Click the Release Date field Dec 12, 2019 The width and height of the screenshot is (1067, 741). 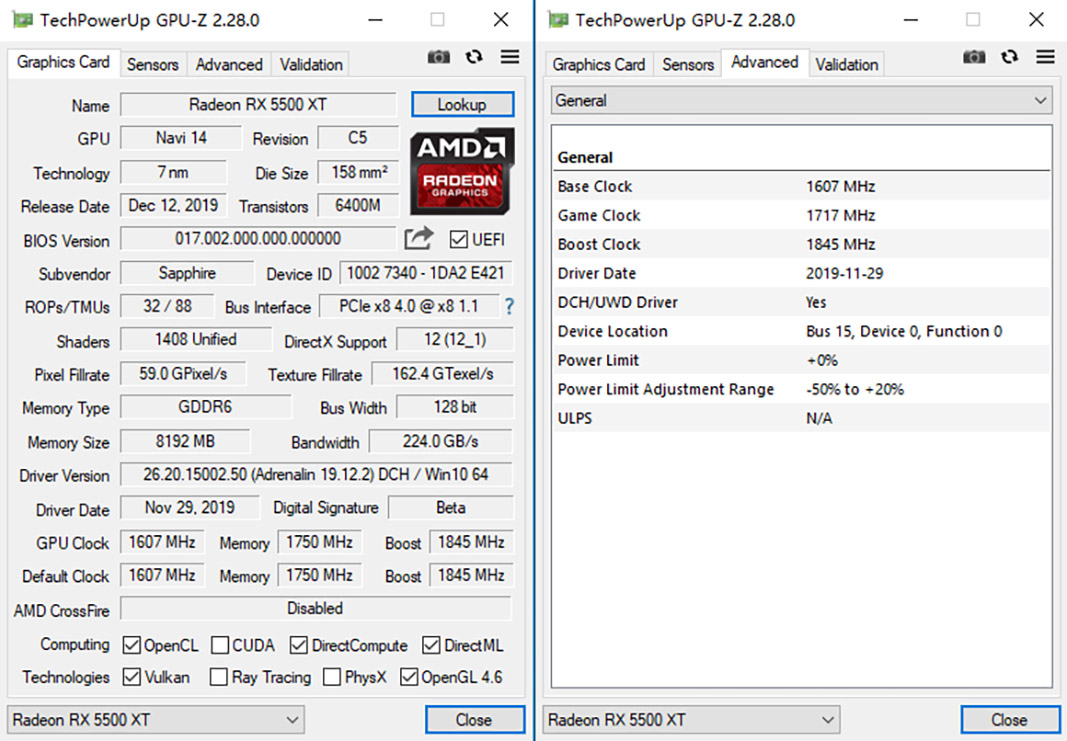coord(174,205)
